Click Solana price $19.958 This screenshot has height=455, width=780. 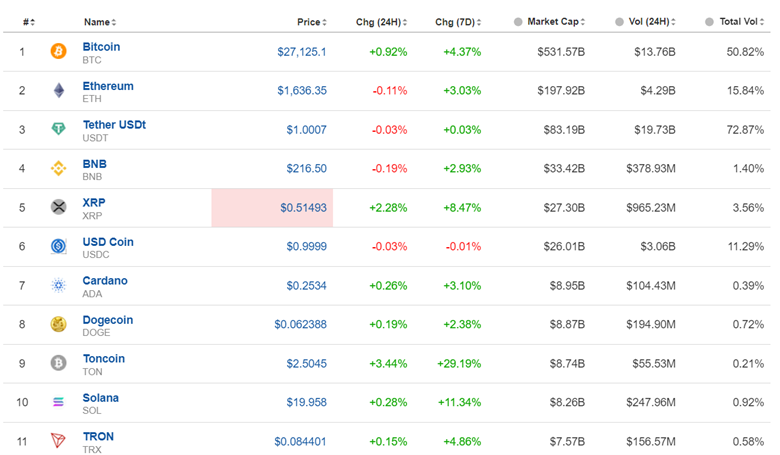pyautogui.click(x=306, y=402)
